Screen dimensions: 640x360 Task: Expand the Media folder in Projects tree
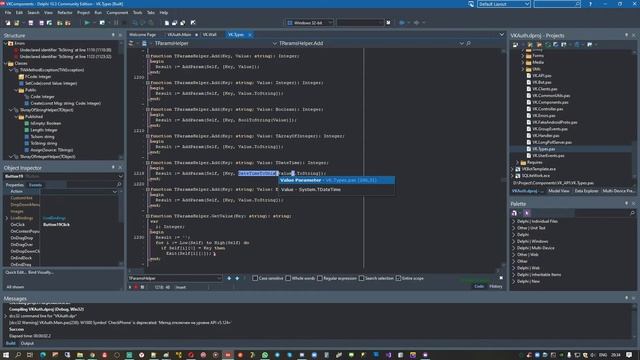click(x=523, y=62)
